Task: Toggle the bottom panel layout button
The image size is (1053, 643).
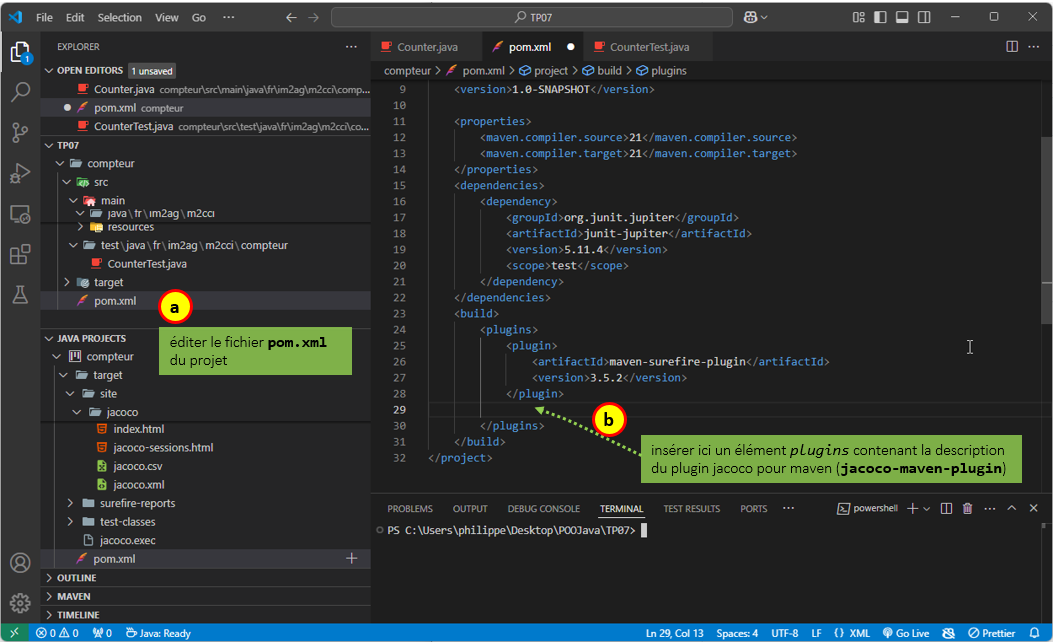Action: coord(901,17)
